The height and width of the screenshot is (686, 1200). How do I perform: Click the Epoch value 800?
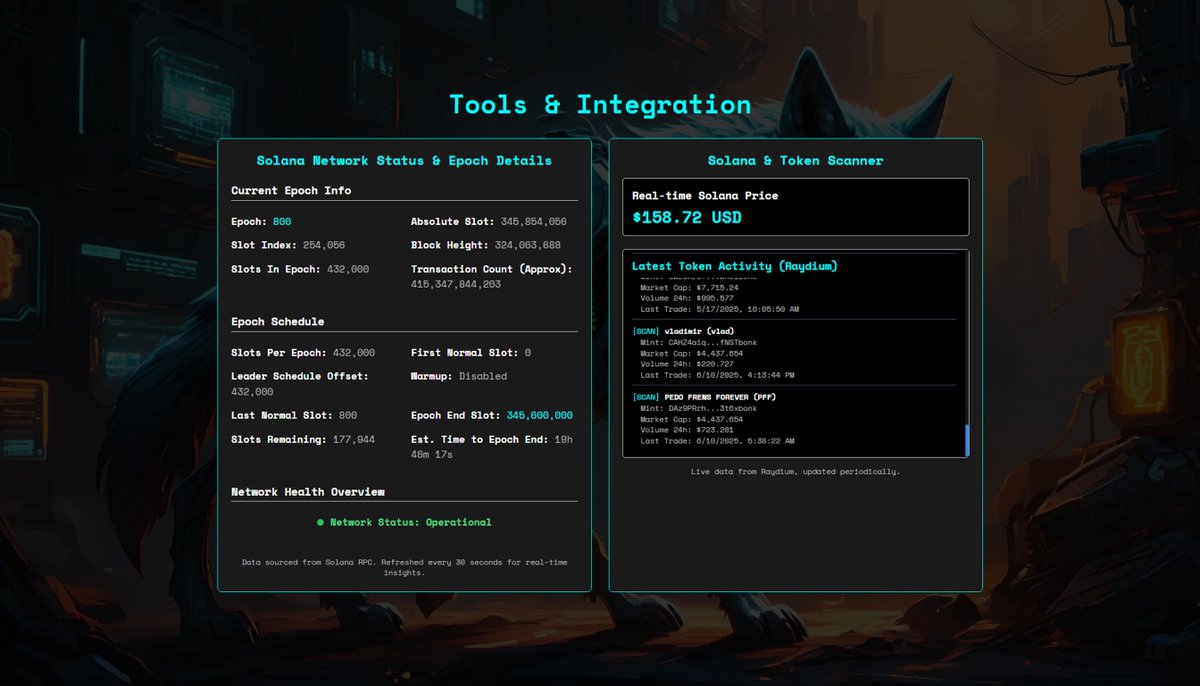282,222
